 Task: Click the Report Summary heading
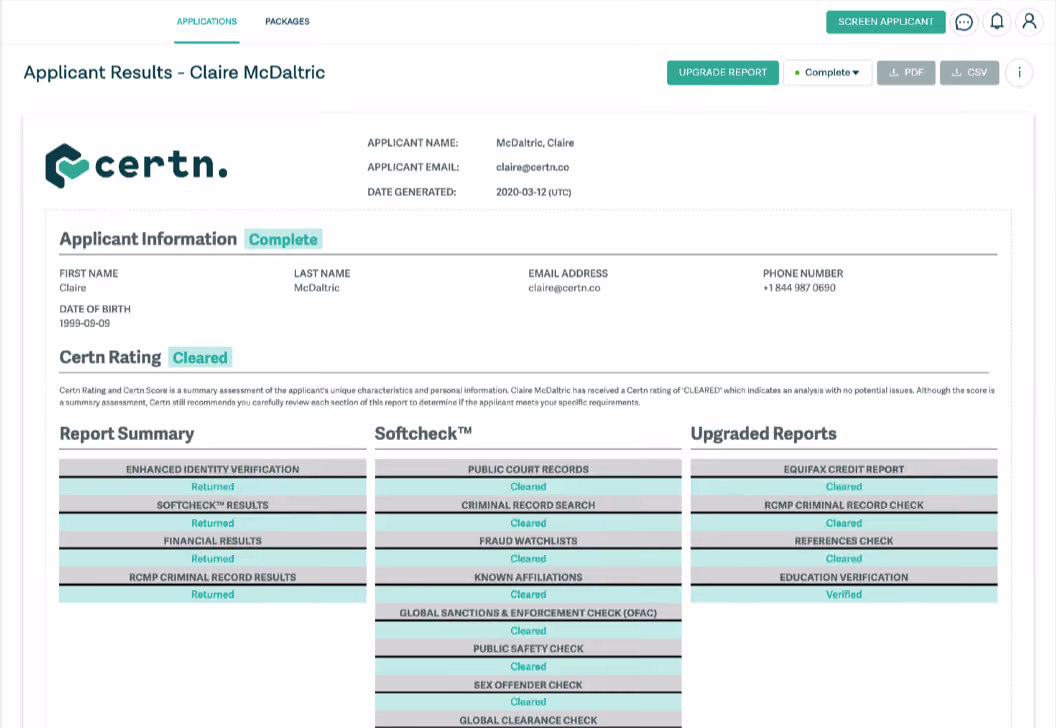pyautogui.click(x=127, y=434)
